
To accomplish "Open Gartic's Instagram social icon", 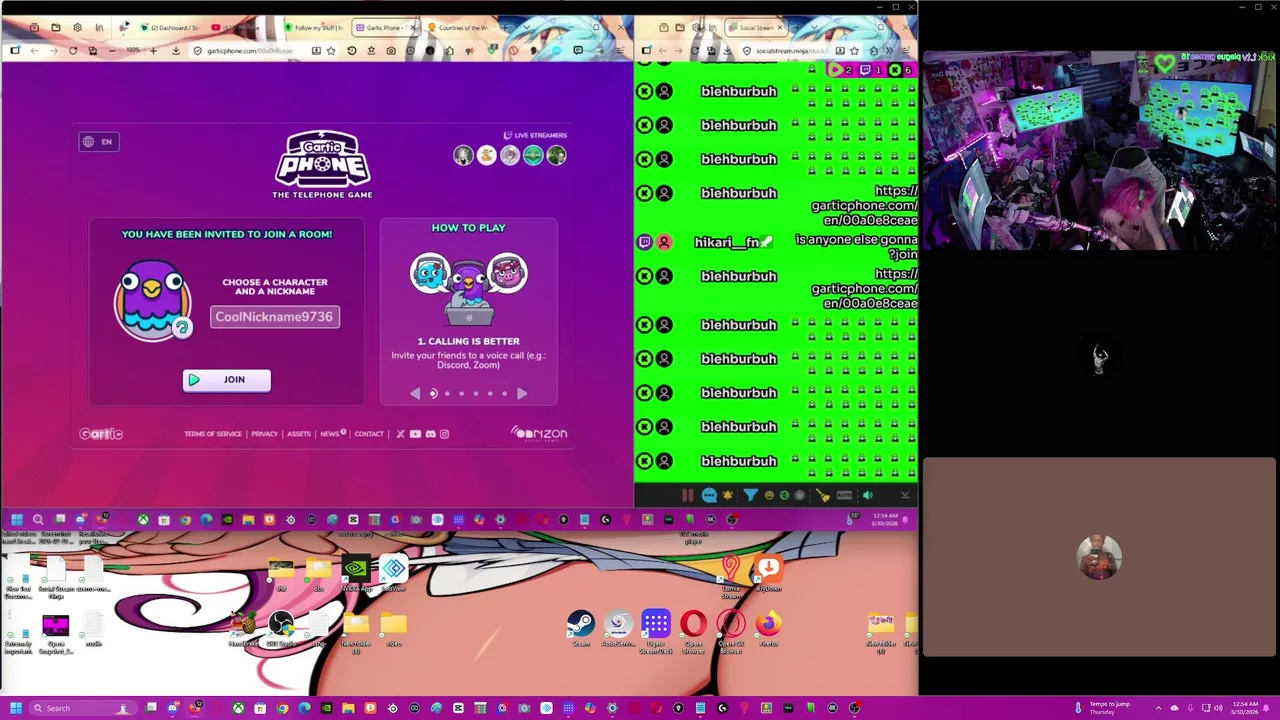I will pos(444,434).
